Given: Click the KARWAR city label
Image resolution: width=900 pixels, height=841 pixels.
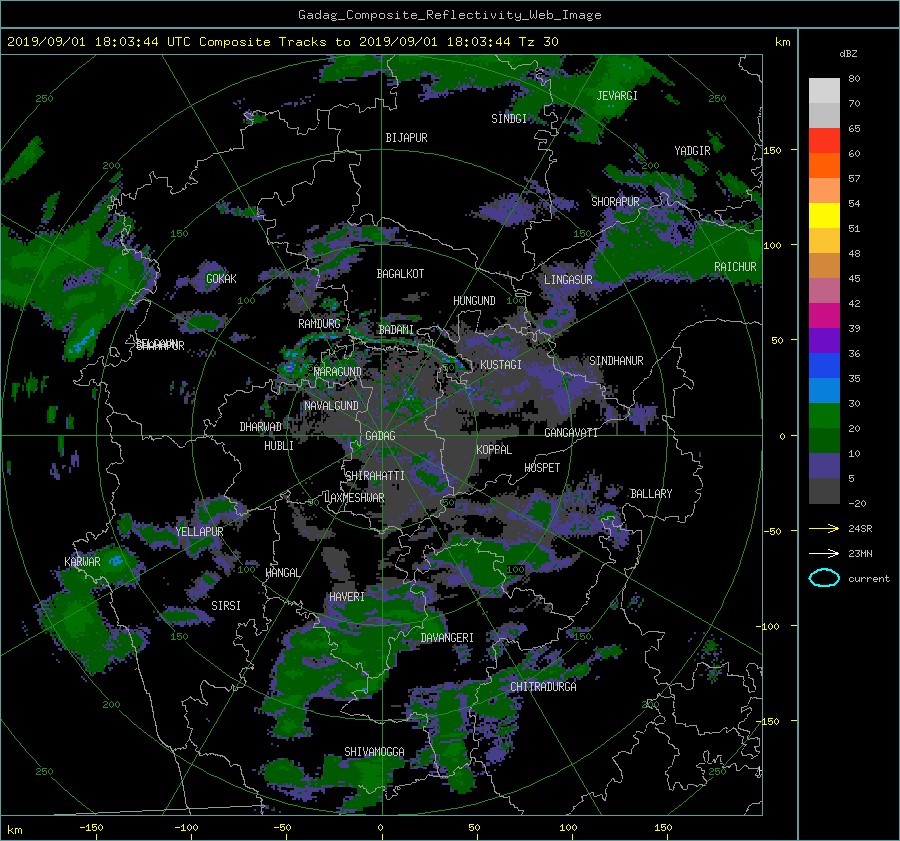Looking at the screenshot, I should tap(82, 562).
